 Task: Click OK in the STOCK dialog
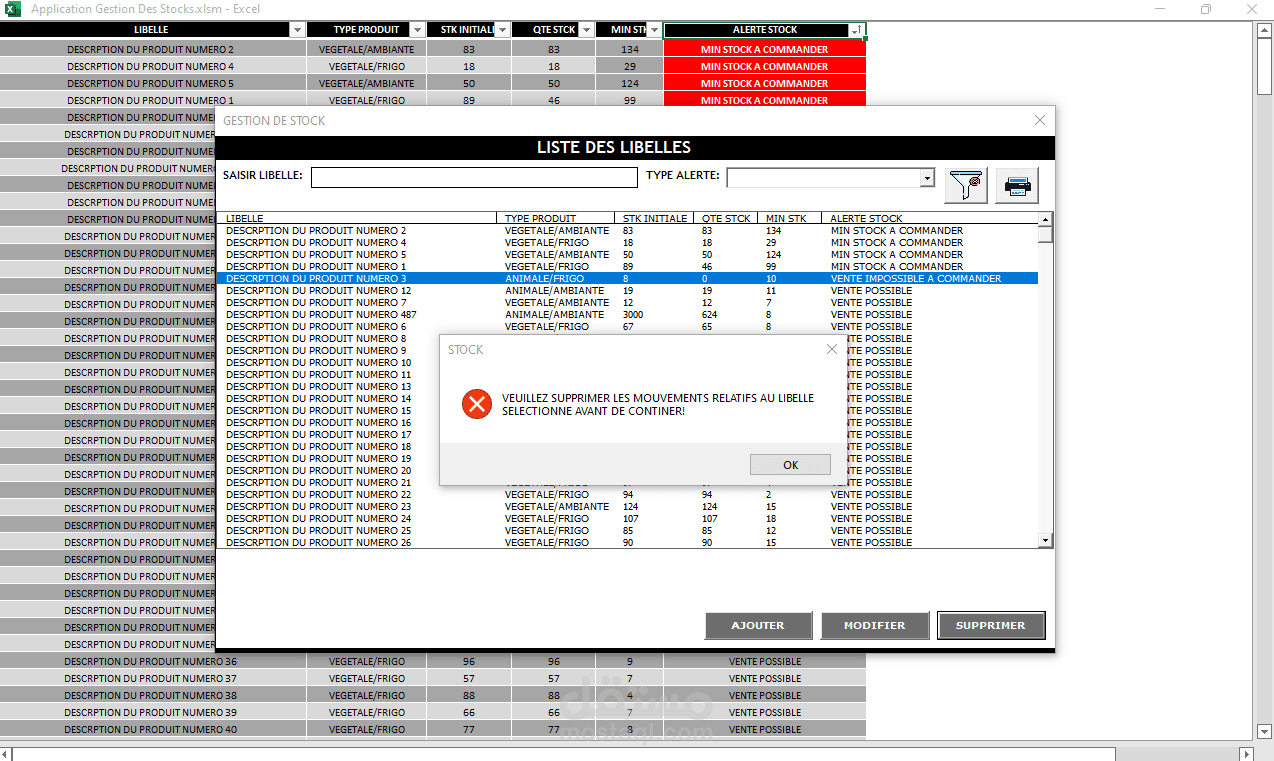[x=790, y=465]
